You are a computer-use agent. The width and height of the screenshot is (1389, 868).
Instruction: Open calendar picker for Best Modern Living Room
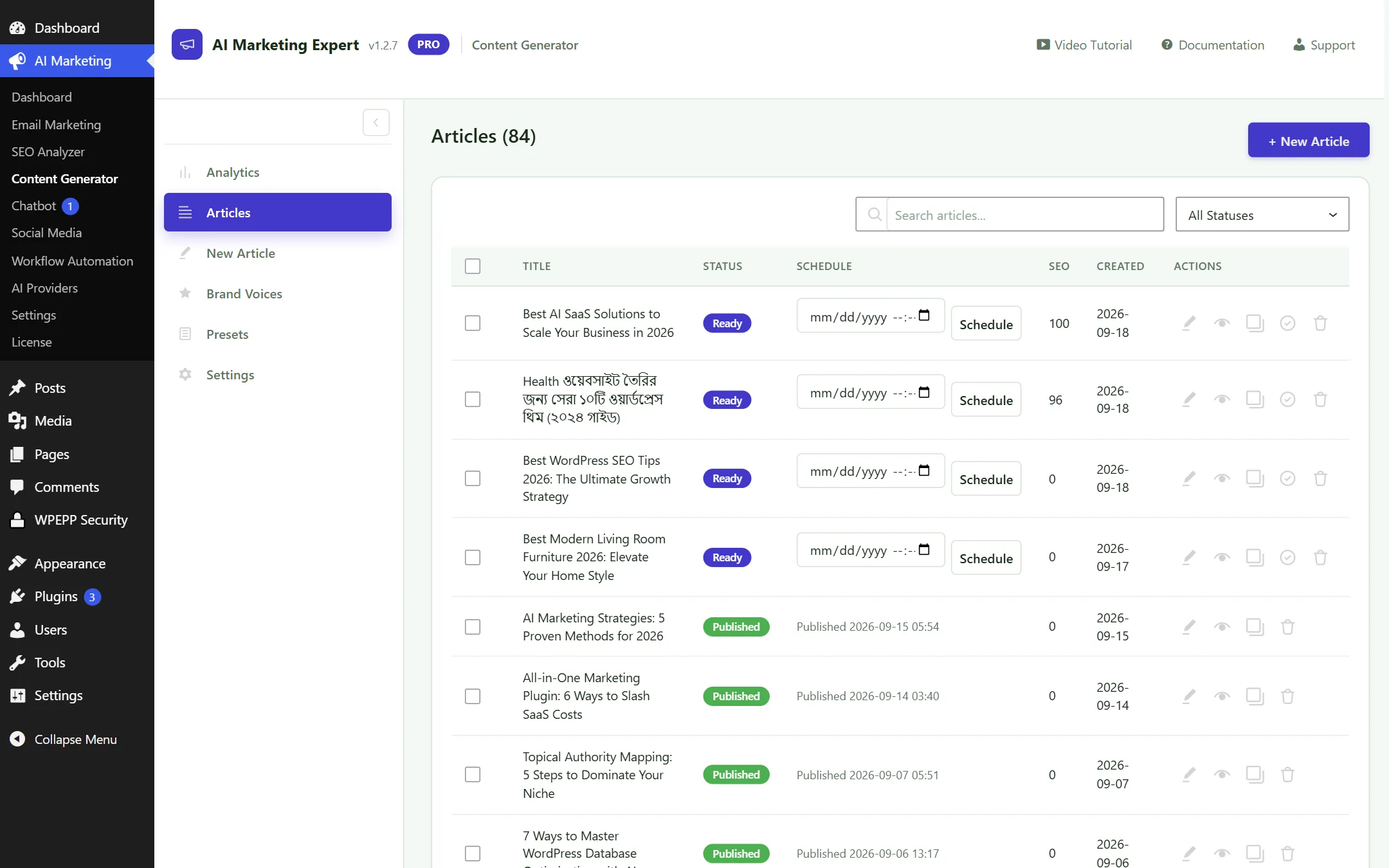tap(924, 550)
